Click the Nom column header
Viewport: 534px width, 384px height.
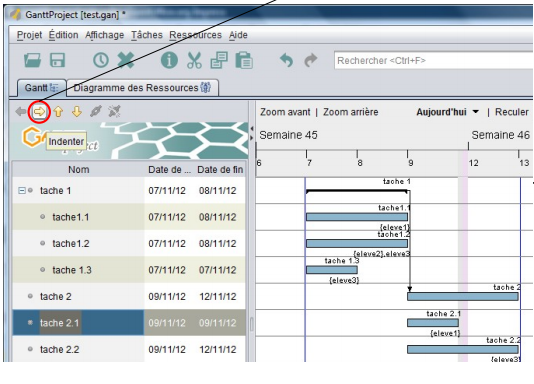pos(79,170)
